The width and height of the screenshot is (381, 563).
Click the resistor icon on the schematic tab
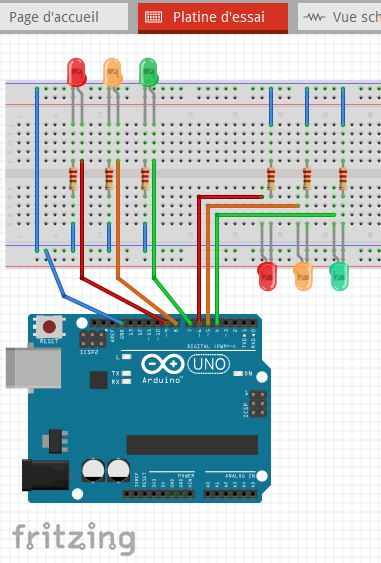pos(314,17)
